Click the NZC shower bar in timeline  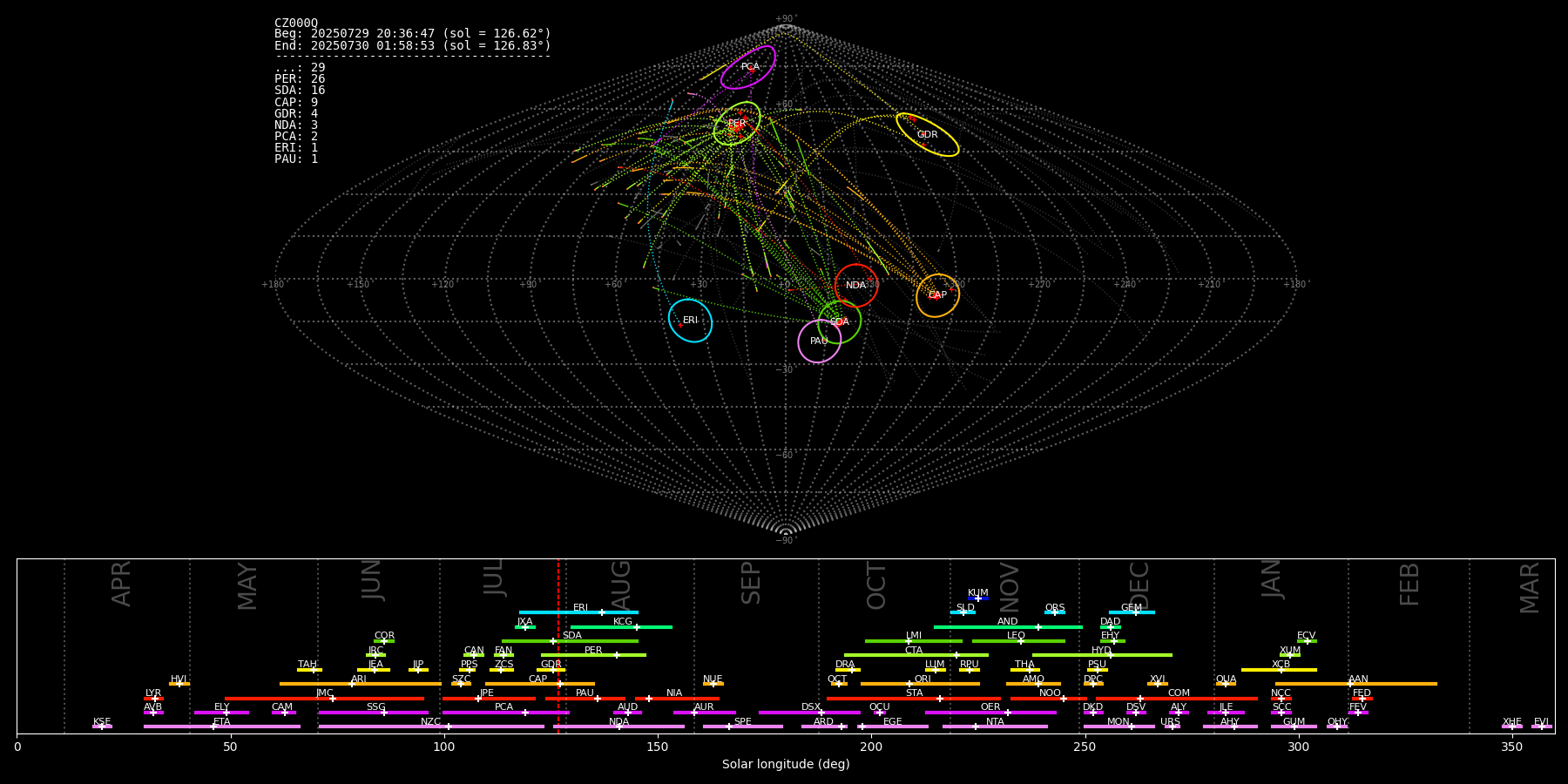[x=431, y=727]
